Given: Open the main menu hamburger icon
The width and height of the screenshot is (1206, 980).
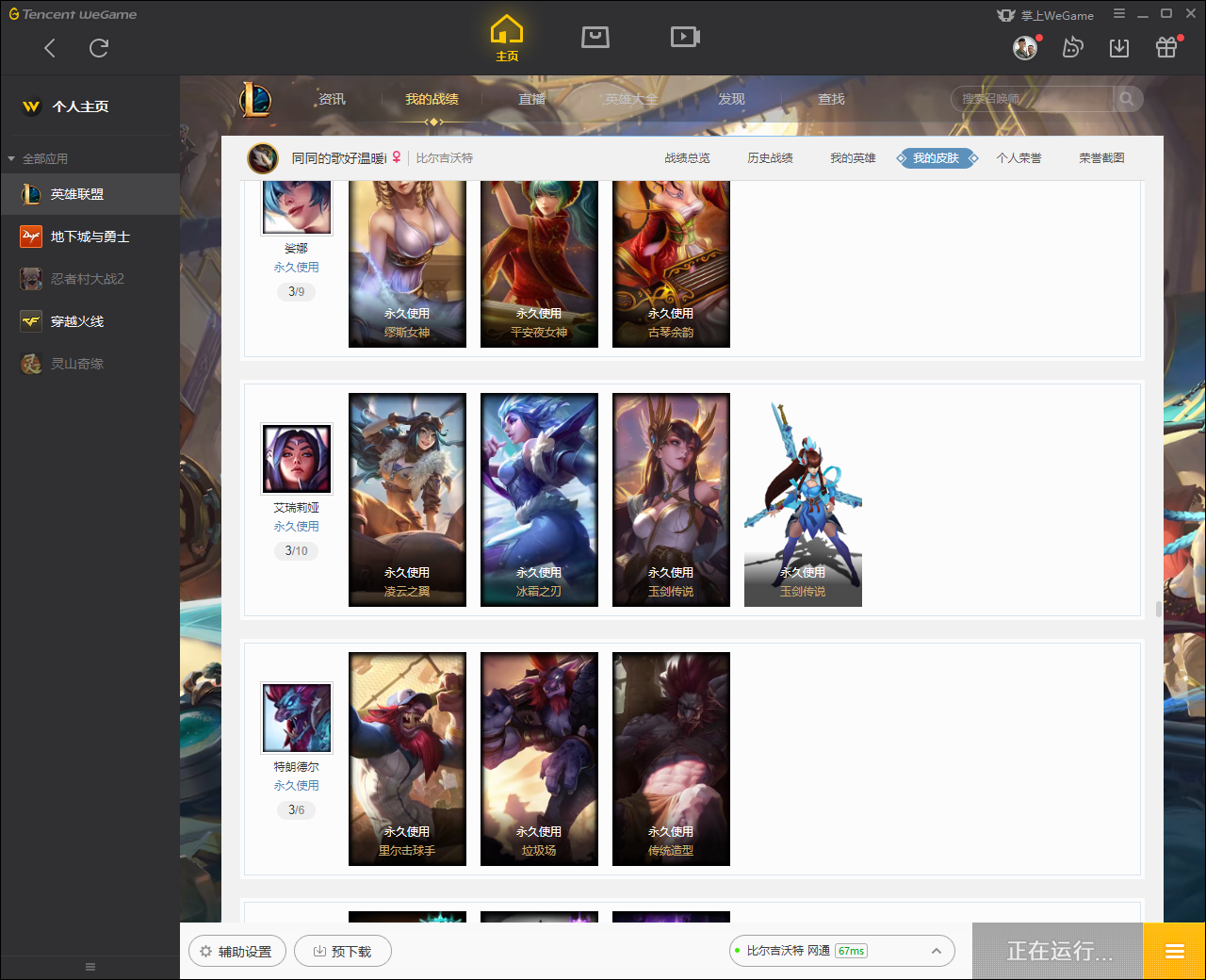Looking at the screenshot, I should tap(1119, 14).
